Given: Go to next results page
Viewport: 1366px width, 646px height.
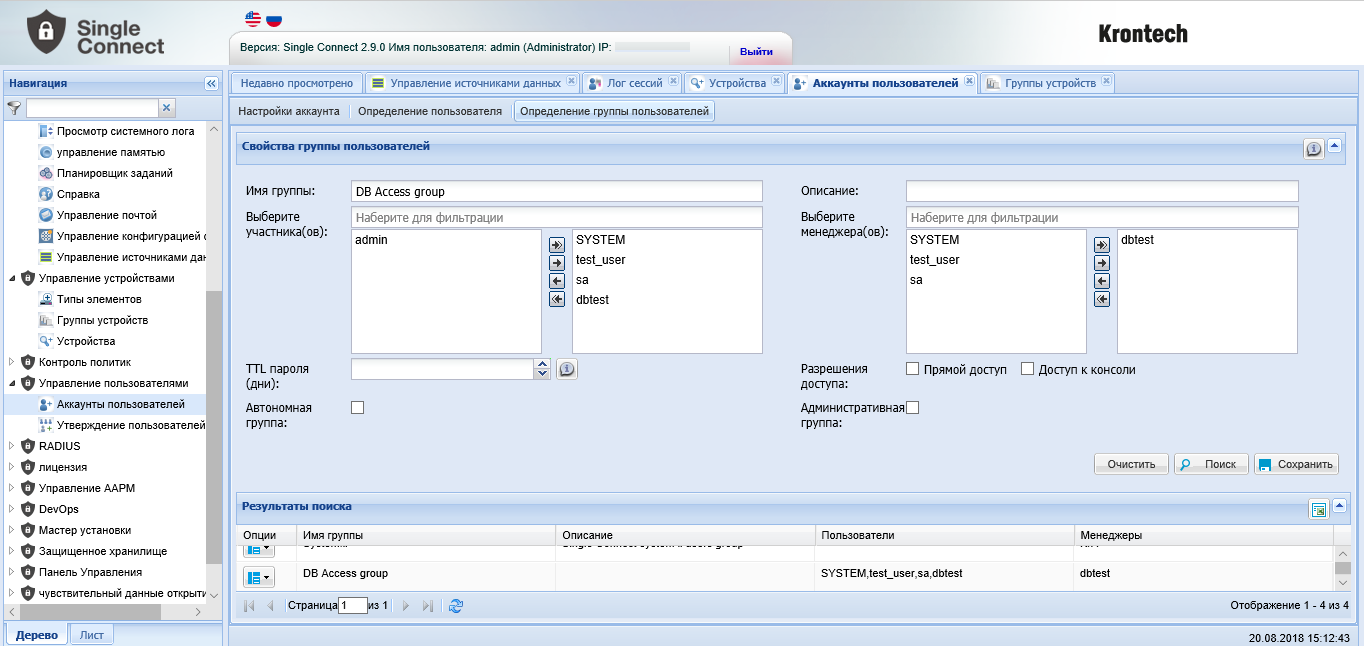Looking at the screenshot, I should pos(406,606).
